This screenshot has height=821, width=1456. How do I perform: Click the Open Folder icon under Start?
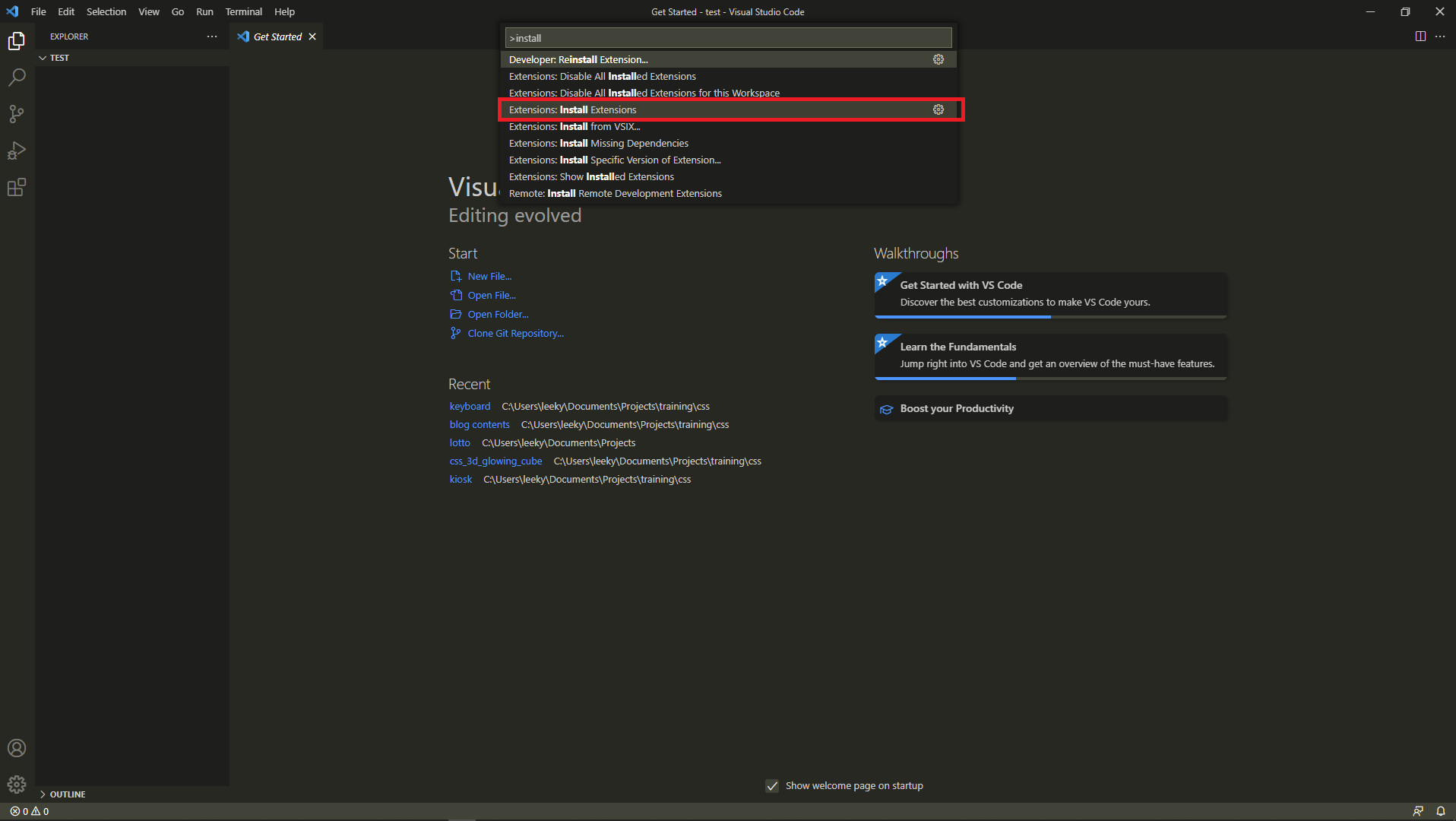click(456, 314)
